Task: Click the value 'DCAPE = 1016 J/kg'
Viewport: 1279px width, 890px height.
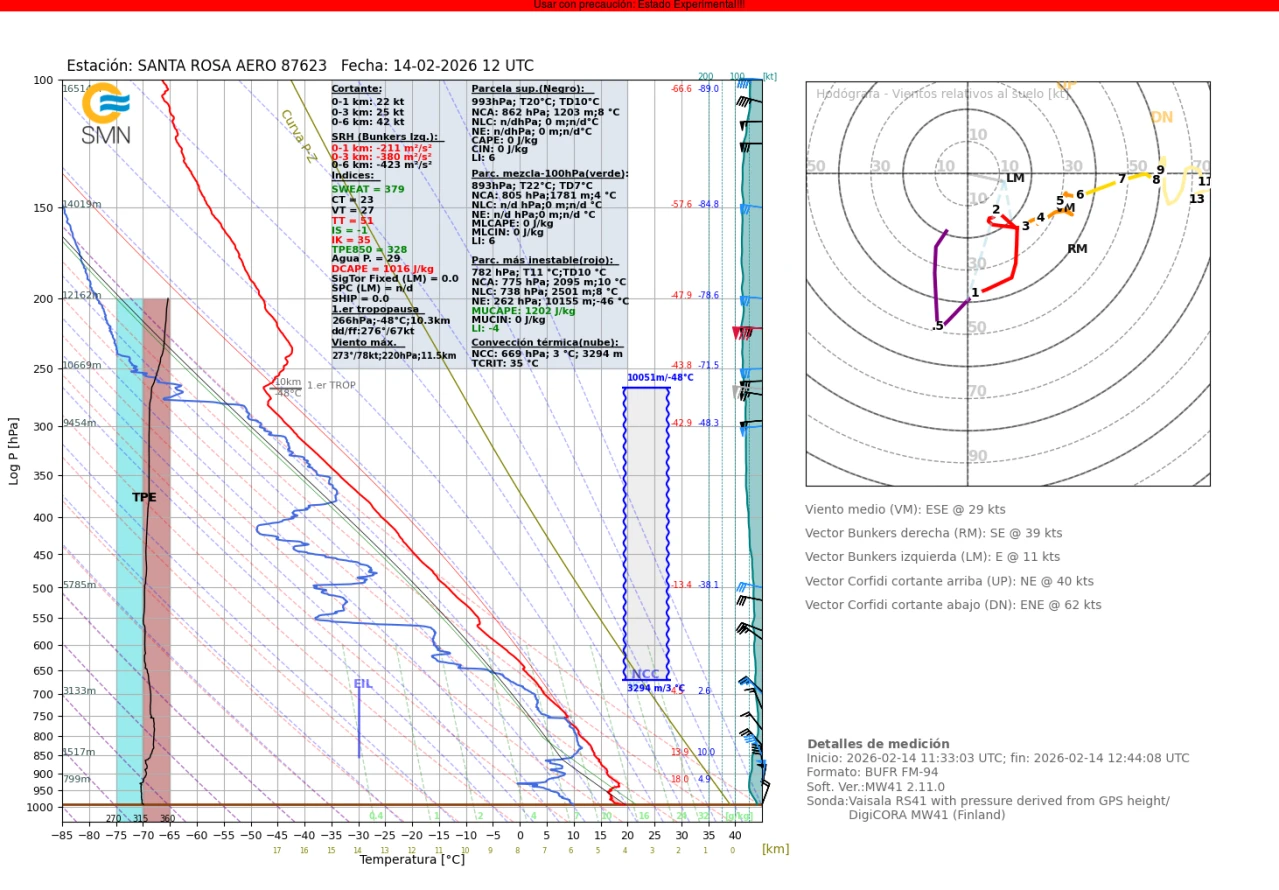Action: tap(383, 268)
